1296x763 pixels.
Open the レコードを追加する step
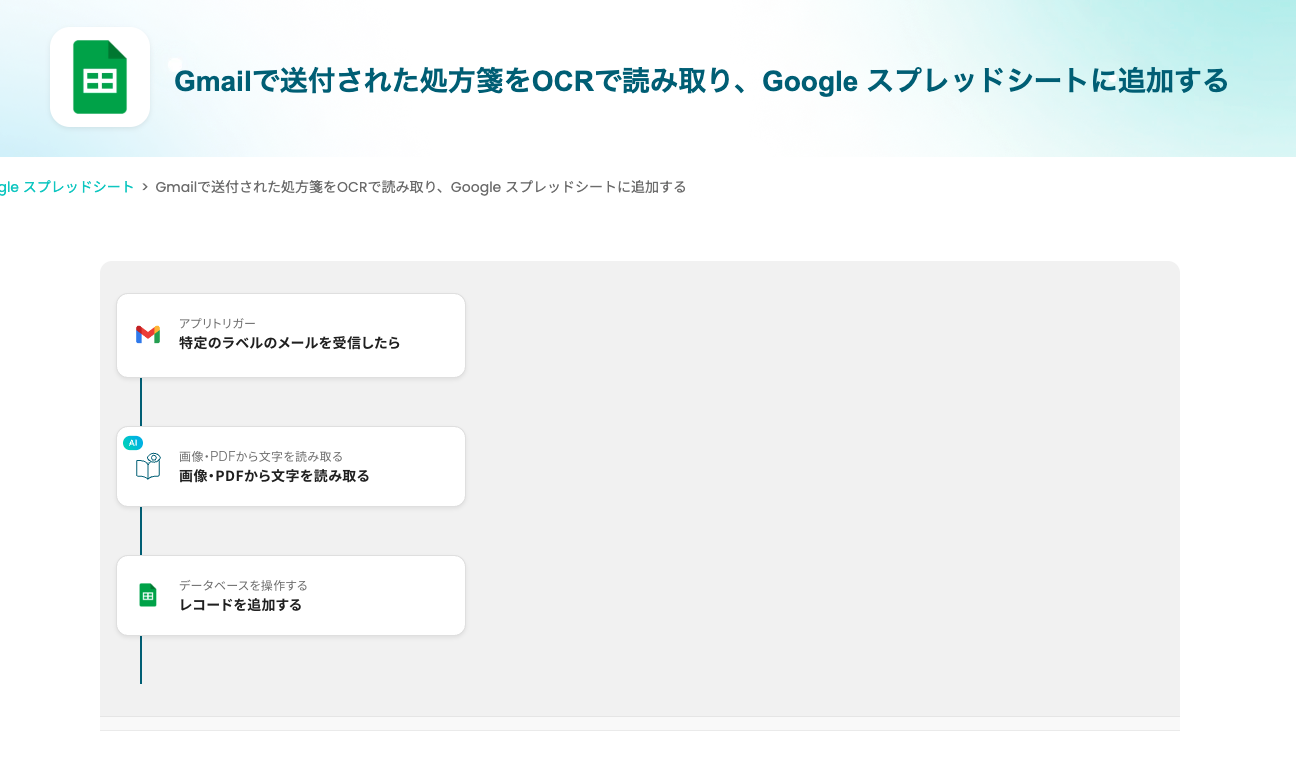click(x=240, y=605)
